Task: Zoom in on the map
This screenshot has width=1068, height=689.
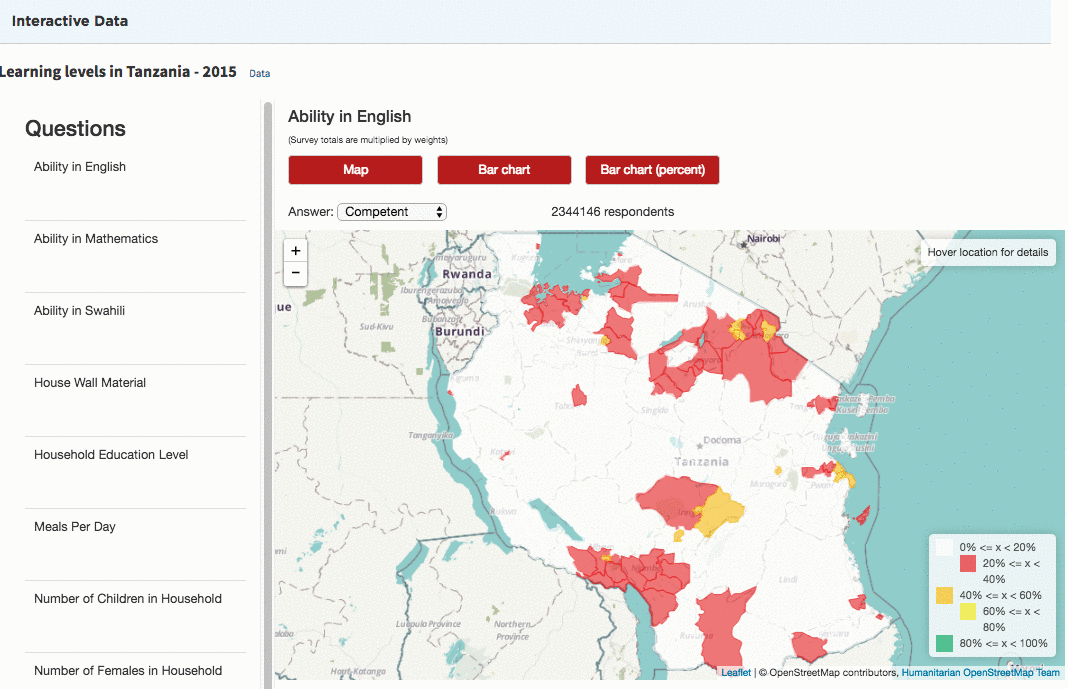Action: (296, 251)
